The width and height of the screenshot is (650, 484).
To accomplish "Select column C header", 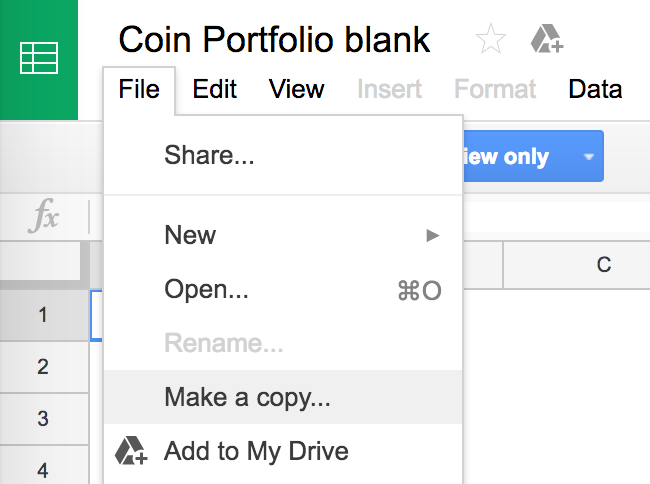I will click(x=604, y=264).
